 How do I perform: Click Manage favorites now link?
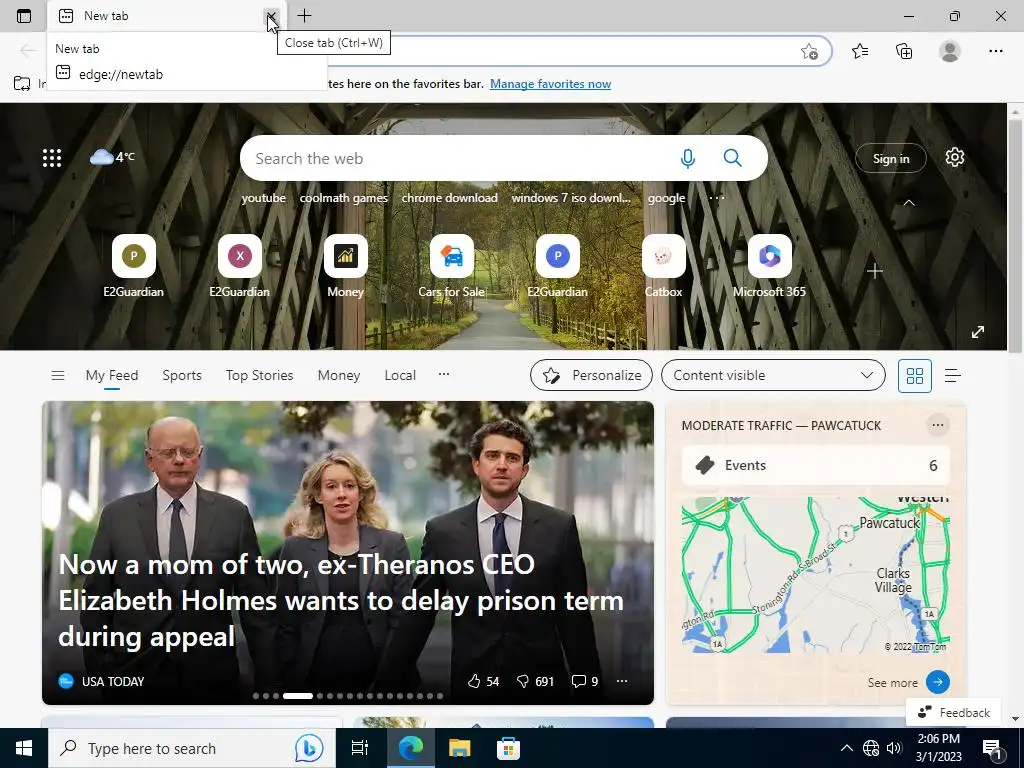(551, 84)
